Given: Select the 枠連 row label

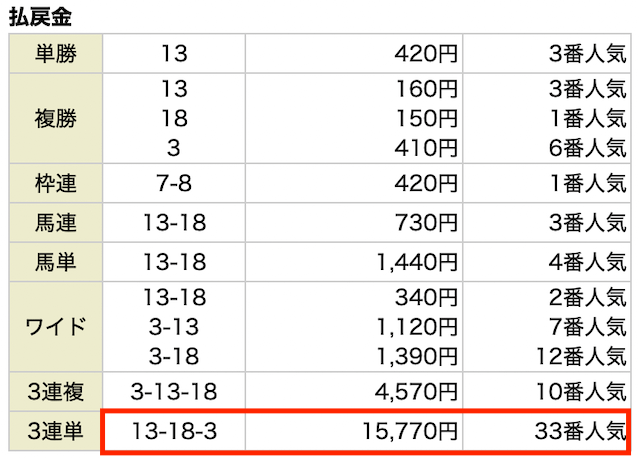Looking at the screenshot, I should (x=56, y=183).
